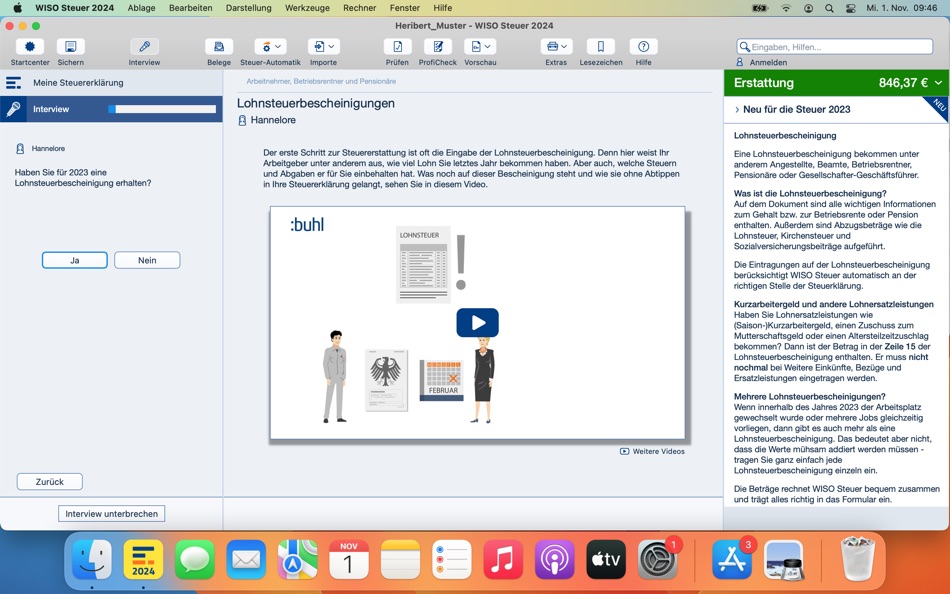The height and width of the screenshot is (594, 950).
Task: Expand the Steuer-Automatik dropdown arrow
Action: pos(278,47)
